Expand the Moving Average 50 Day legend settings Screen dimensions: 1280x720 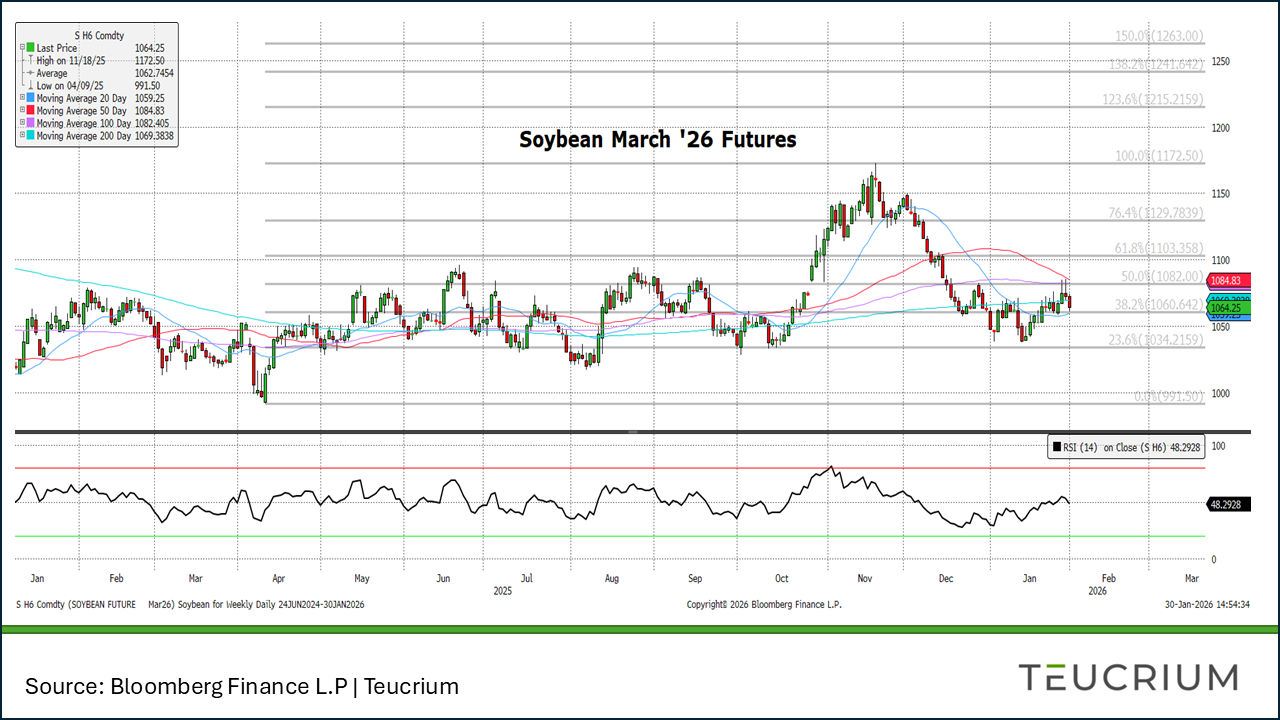(x=21, y=110)
